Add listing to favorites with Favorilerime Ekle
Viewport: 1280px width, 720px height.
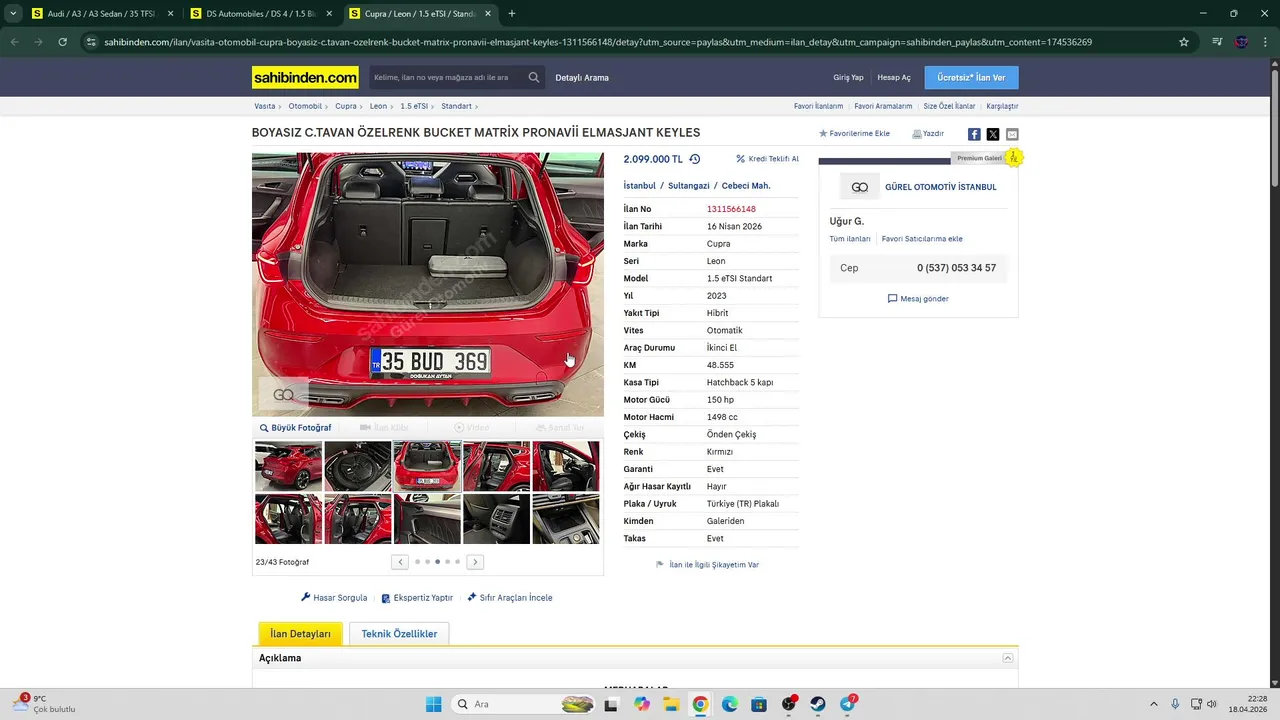pyautogui.click(x=854, y=133)
